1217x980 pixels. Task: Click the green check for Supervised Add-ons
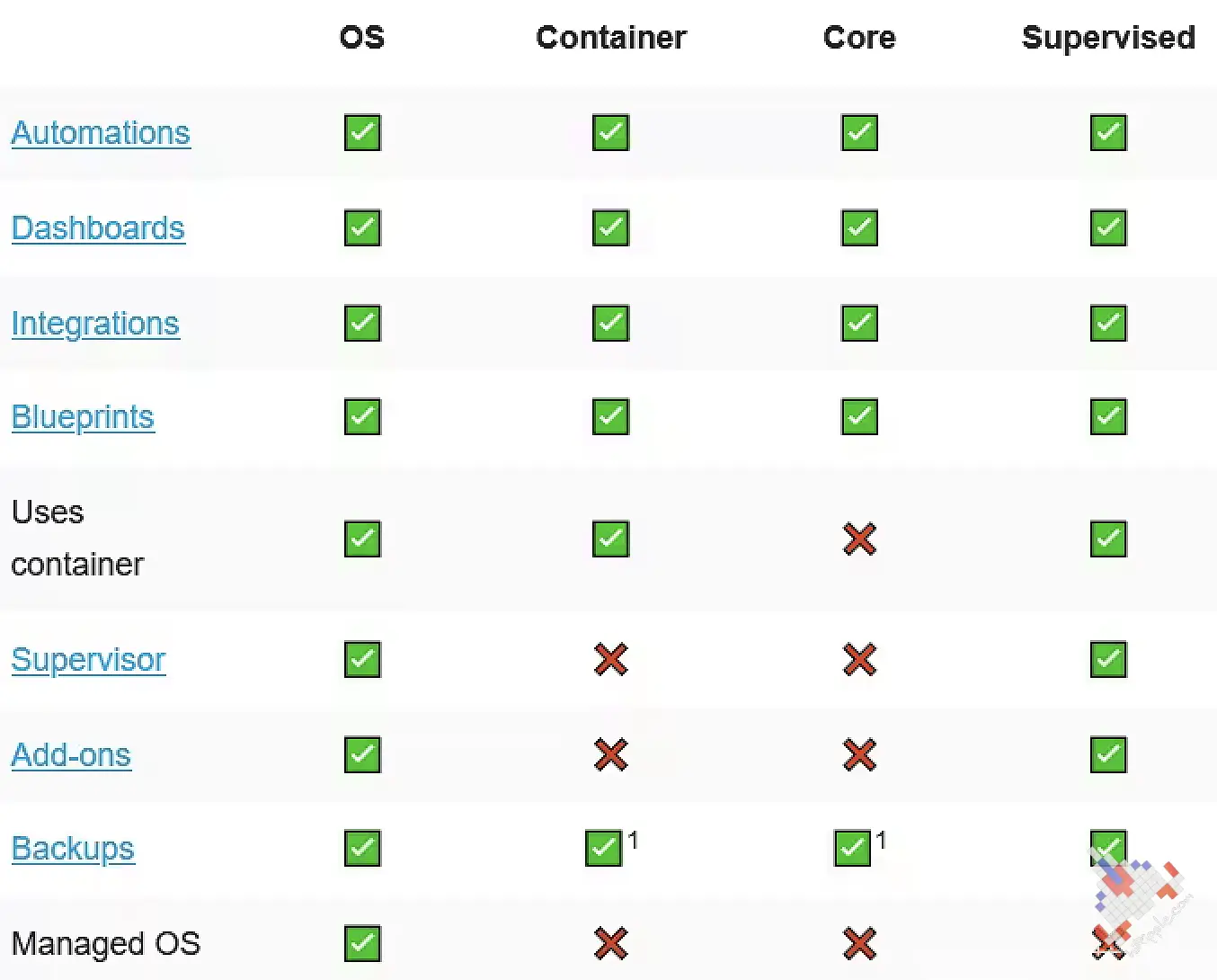pyautogui.click(x=1108, y=755)
